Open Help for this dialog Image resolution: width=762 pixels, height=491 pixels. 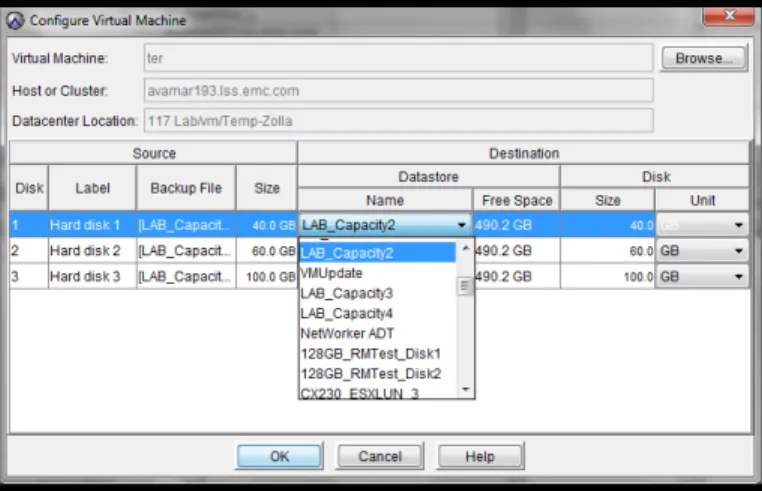(x=480, y=456)
